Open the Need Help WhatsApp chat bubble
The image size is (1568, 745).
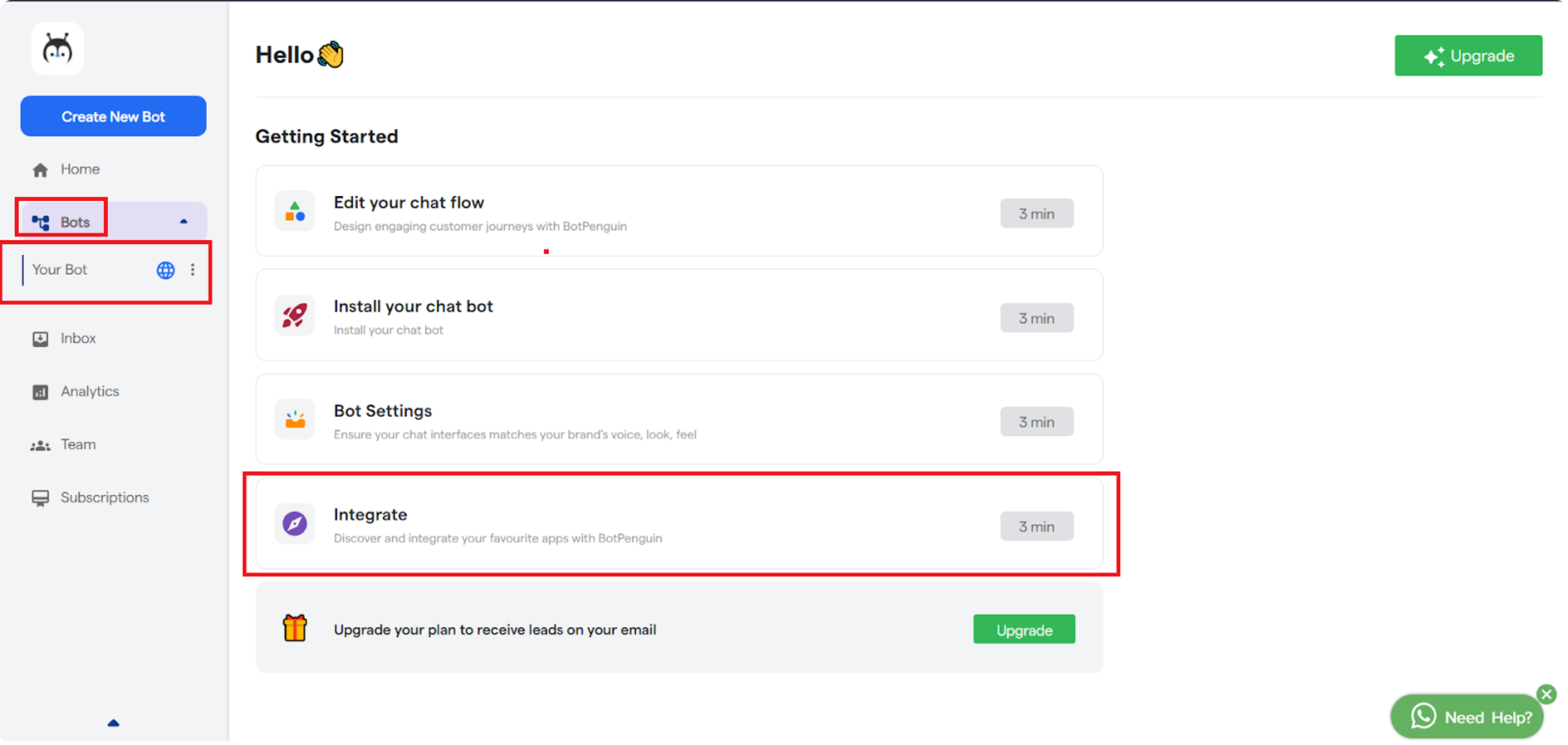[1467, 716]
